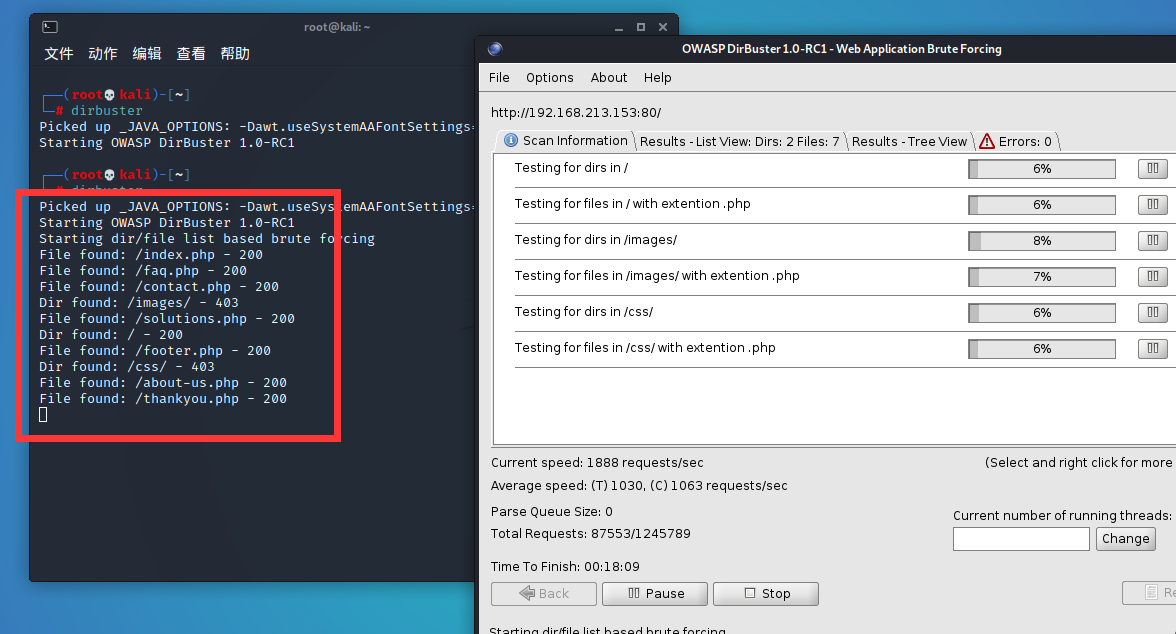Screen dimensions: 1176x634
Task: Pause the 'Testing for dirs in /' scan row
Action: coord(1152,169)
